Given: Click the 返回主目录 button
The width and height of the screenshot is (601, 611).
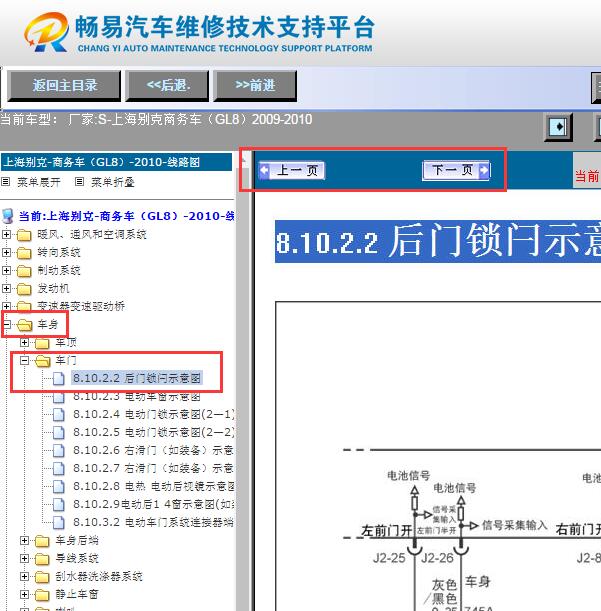Looking at the screenshot, I should [x=64, y=86].
